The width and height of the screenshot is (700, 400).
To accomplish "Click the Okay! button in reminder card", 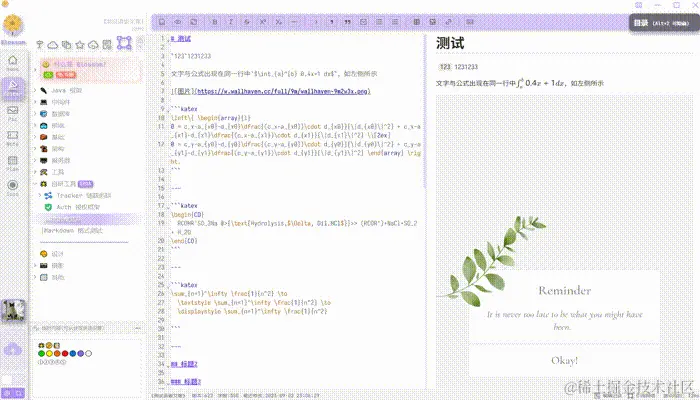I will click(564, 360).
